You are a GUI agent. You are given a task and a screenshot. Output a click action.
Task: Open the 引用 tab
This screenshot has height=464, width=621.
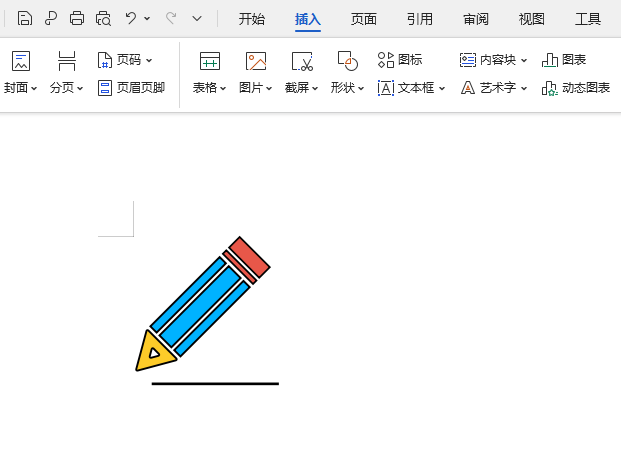pyautogui.click(x=420, y=19)
